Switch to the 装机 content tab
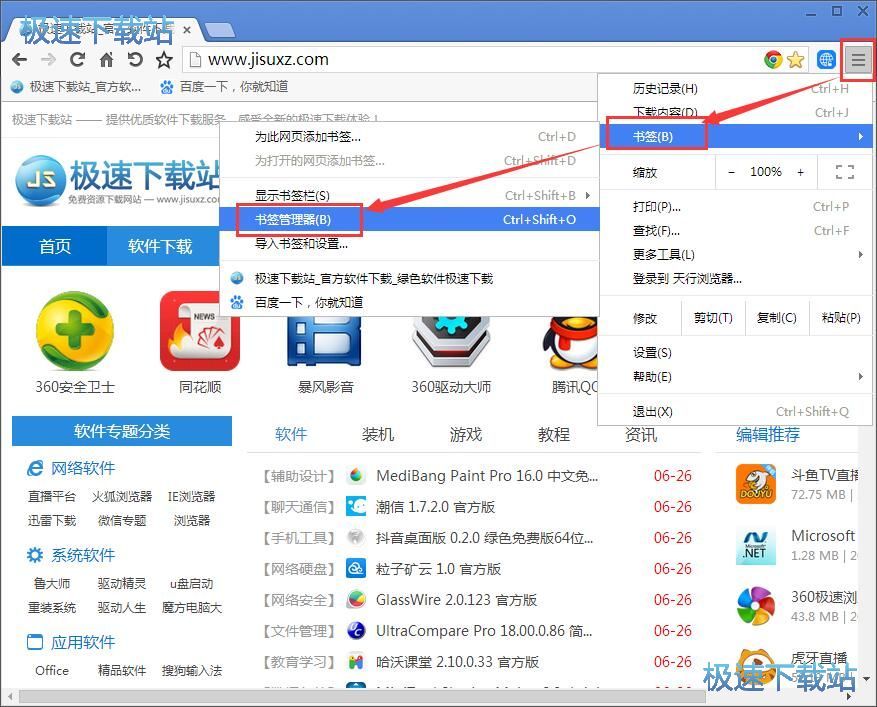Screen dimensions: 877x707 pyautogui.click(x=378, y=434)
